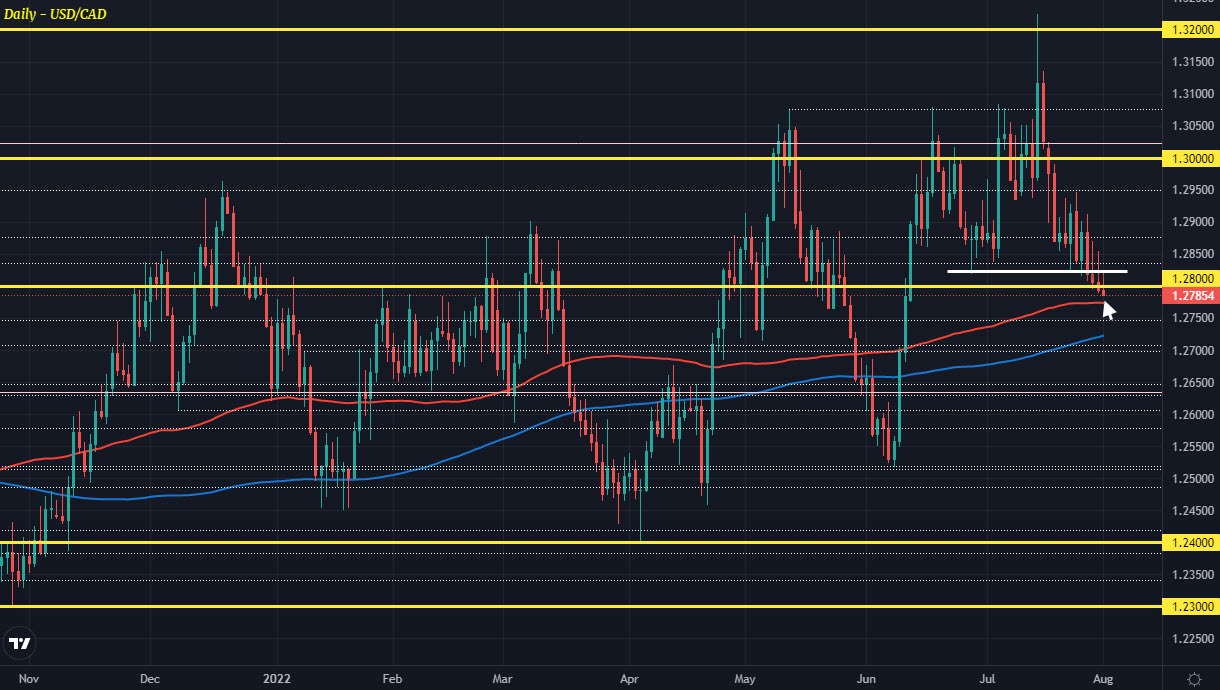Click the yellow 1.32000 resistance label

click(x=1192, y=31)
